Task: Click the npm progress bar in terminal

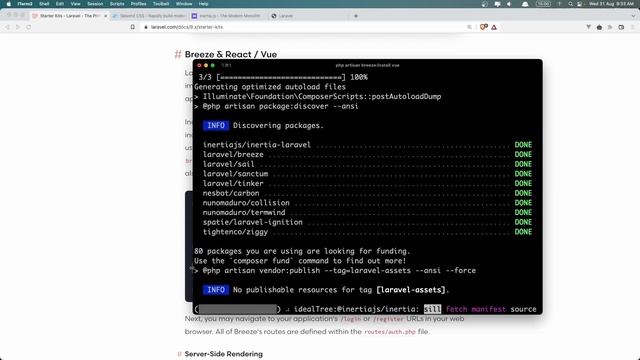Action: pos(238,309)
